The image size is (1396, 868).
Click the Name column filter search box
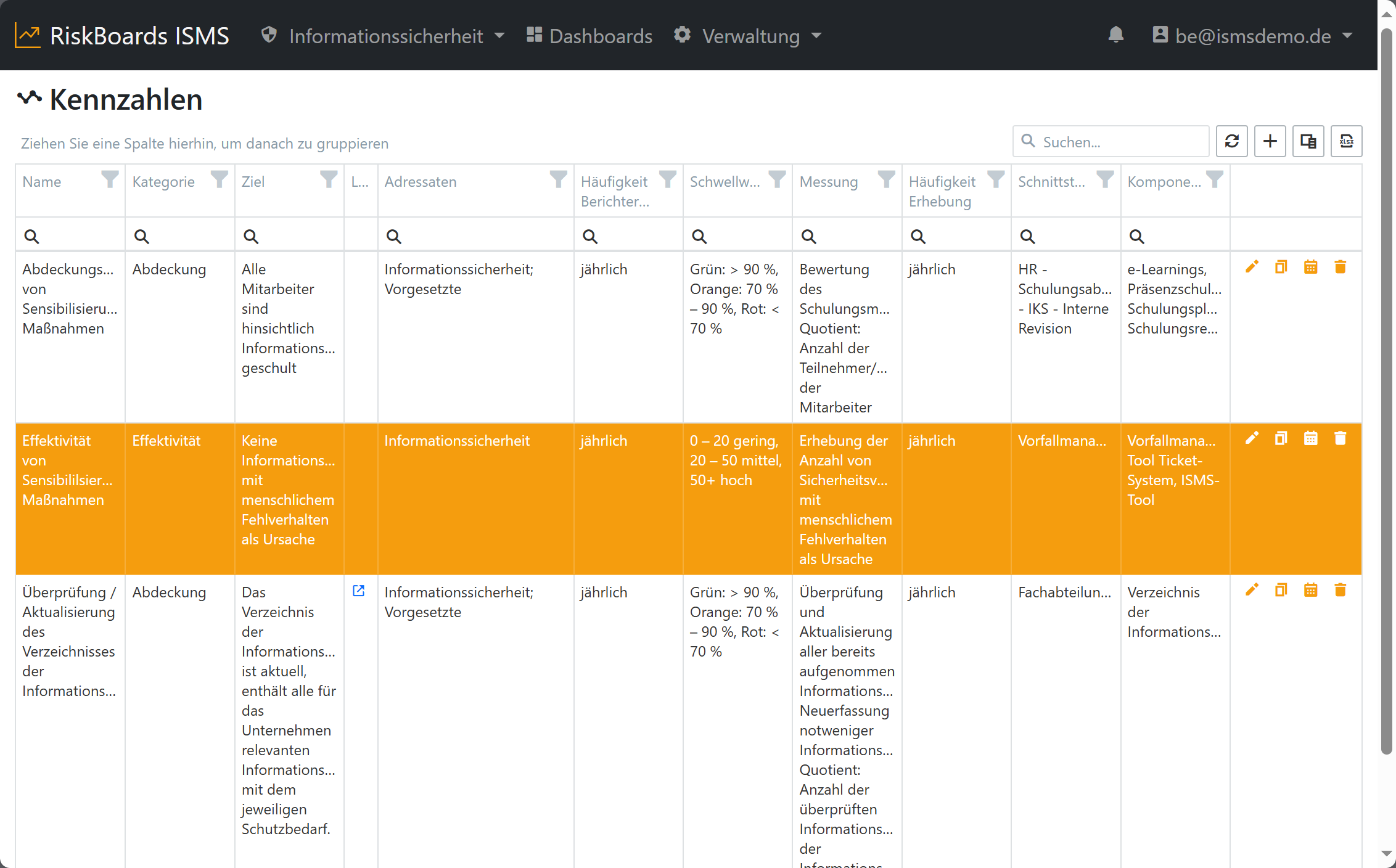[x=70, y=235]
